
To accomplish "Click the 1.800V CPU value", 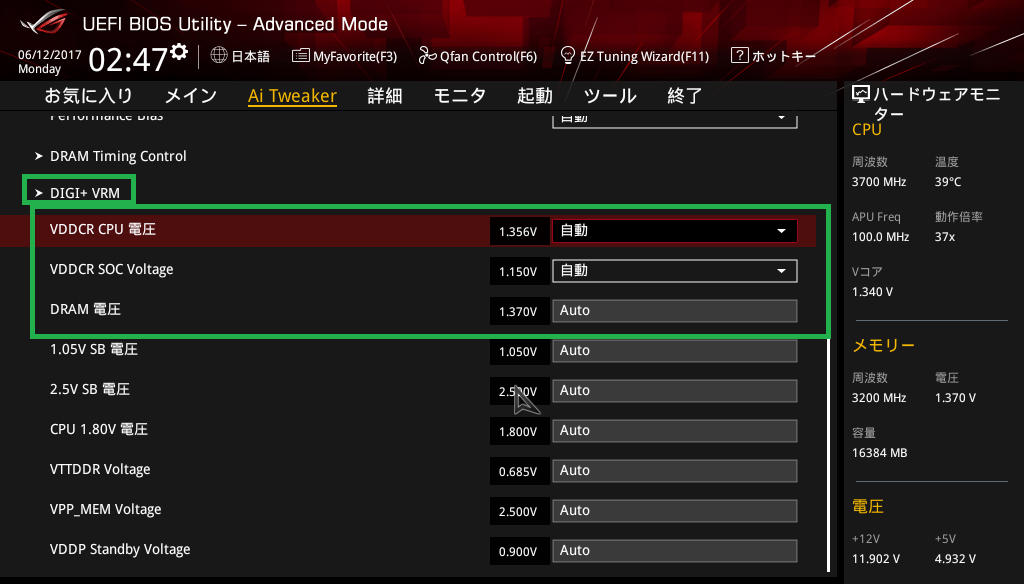I will [x=519, y=432].
